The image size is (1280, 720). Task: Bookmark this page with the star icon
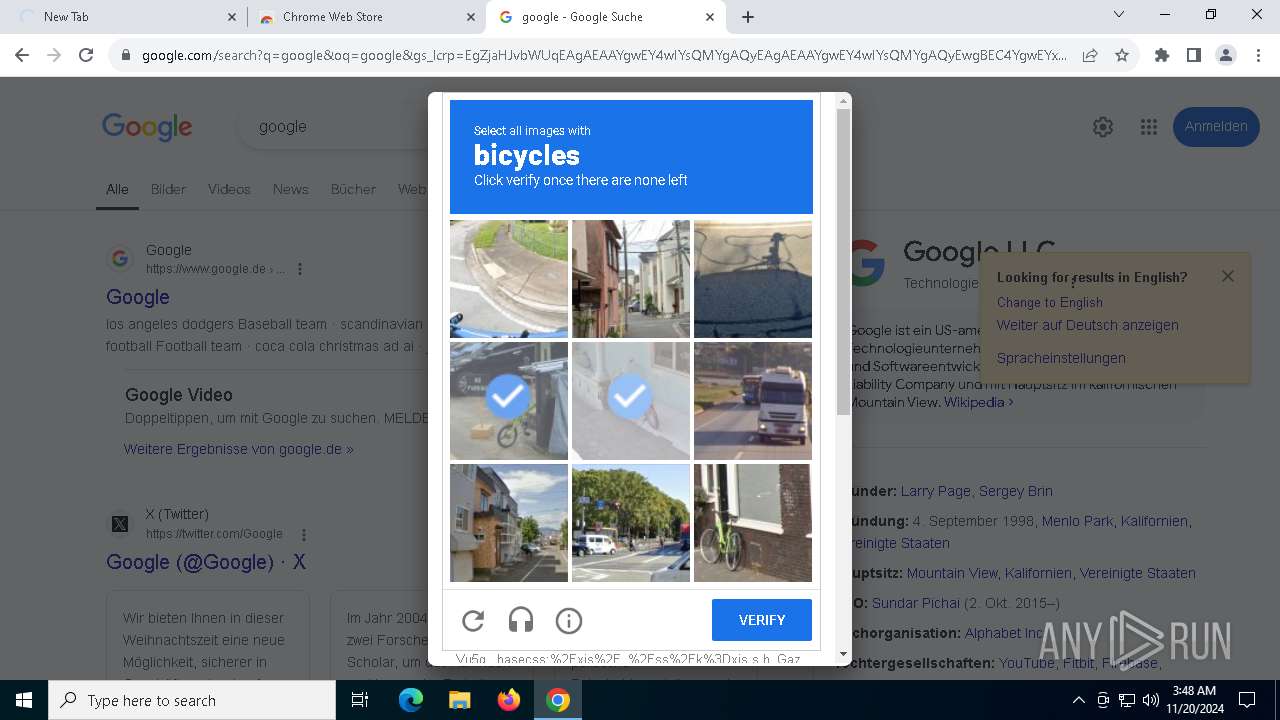1122,56
